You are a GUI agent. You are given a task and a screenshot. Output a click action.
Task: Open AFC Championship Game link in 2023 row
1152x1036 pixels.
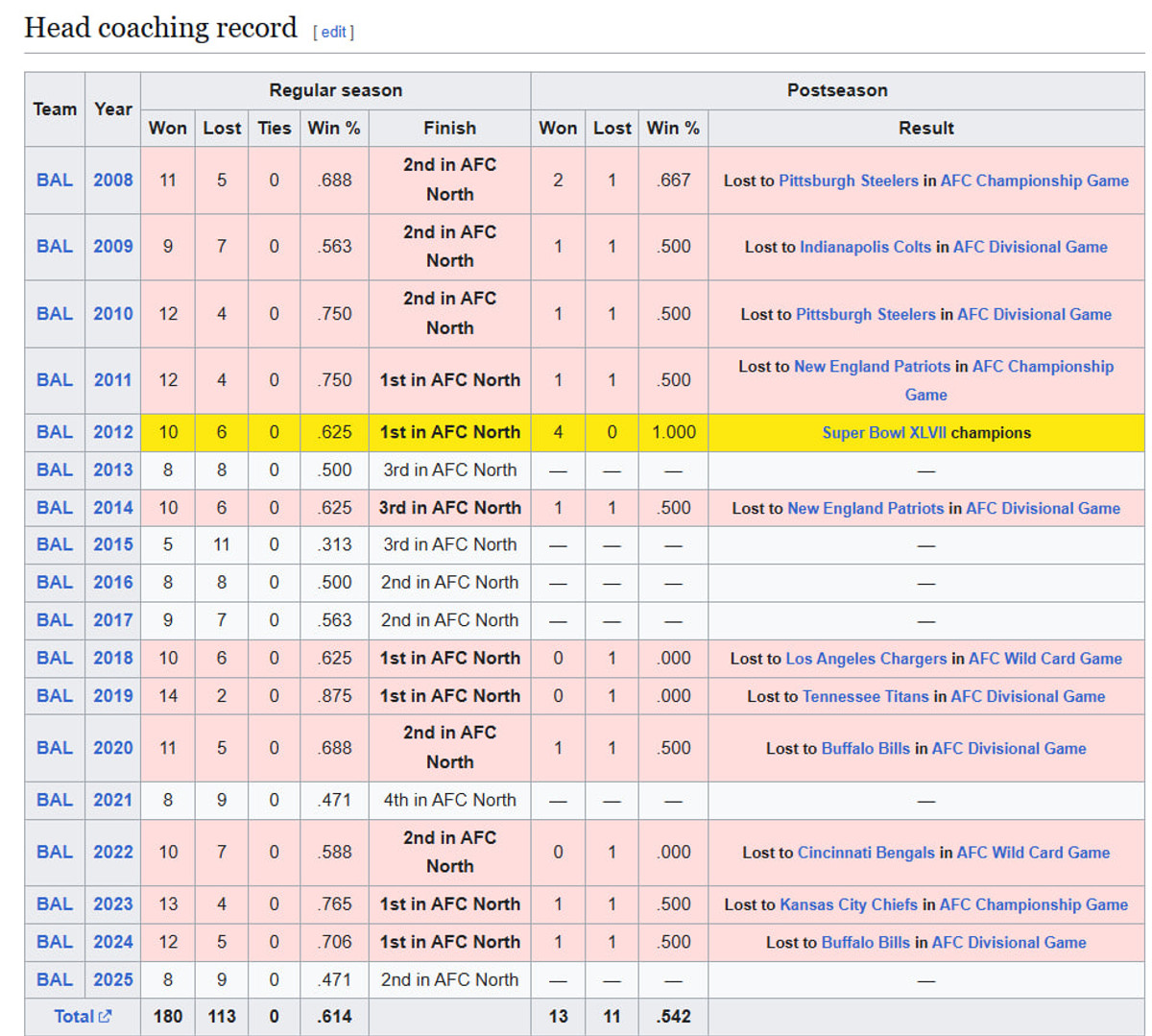tap(1033, 904)
